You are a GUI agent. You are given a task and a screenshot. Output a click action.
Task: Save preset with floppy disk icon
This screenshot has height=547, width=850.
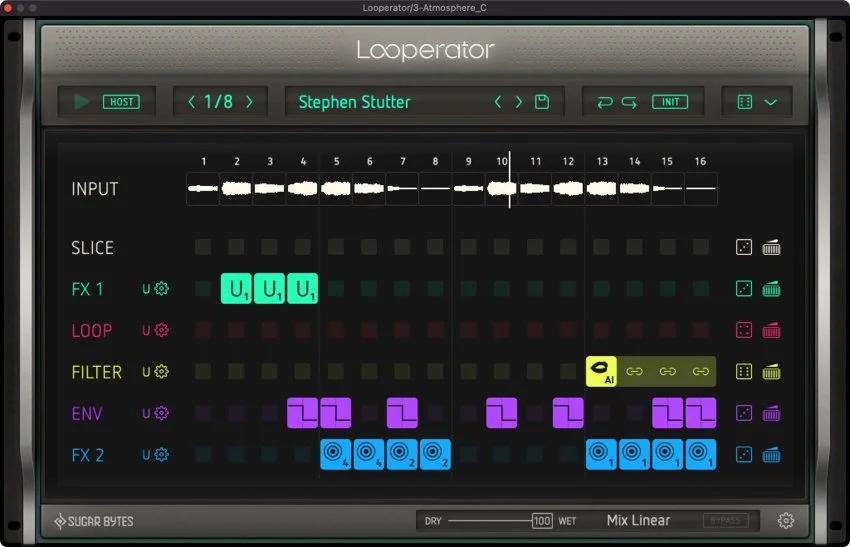[x=542, y=102]
